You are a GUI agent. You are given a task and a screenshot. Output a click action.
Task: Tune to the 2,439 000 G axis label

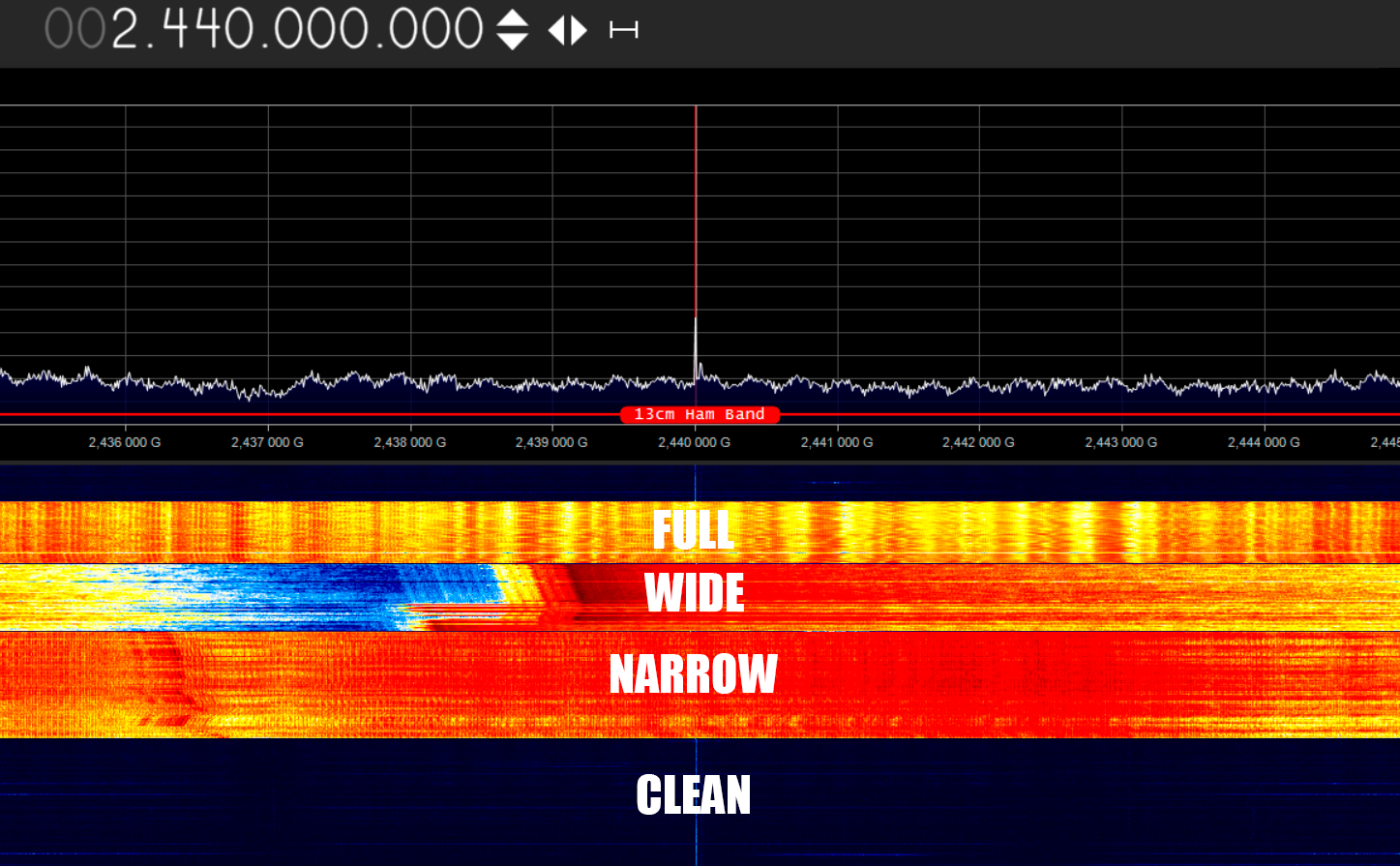(x=551, y=442)
